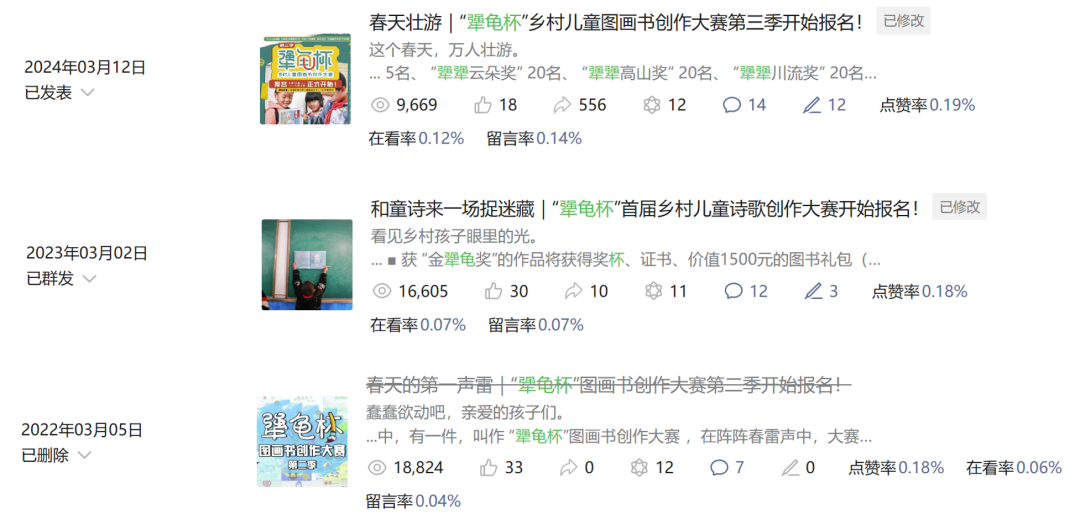Image resolution: width=1080 pixels, height=525 pixels.
Task: Click the 已修改 tag on 2023 article
Action: coord(959,207)
